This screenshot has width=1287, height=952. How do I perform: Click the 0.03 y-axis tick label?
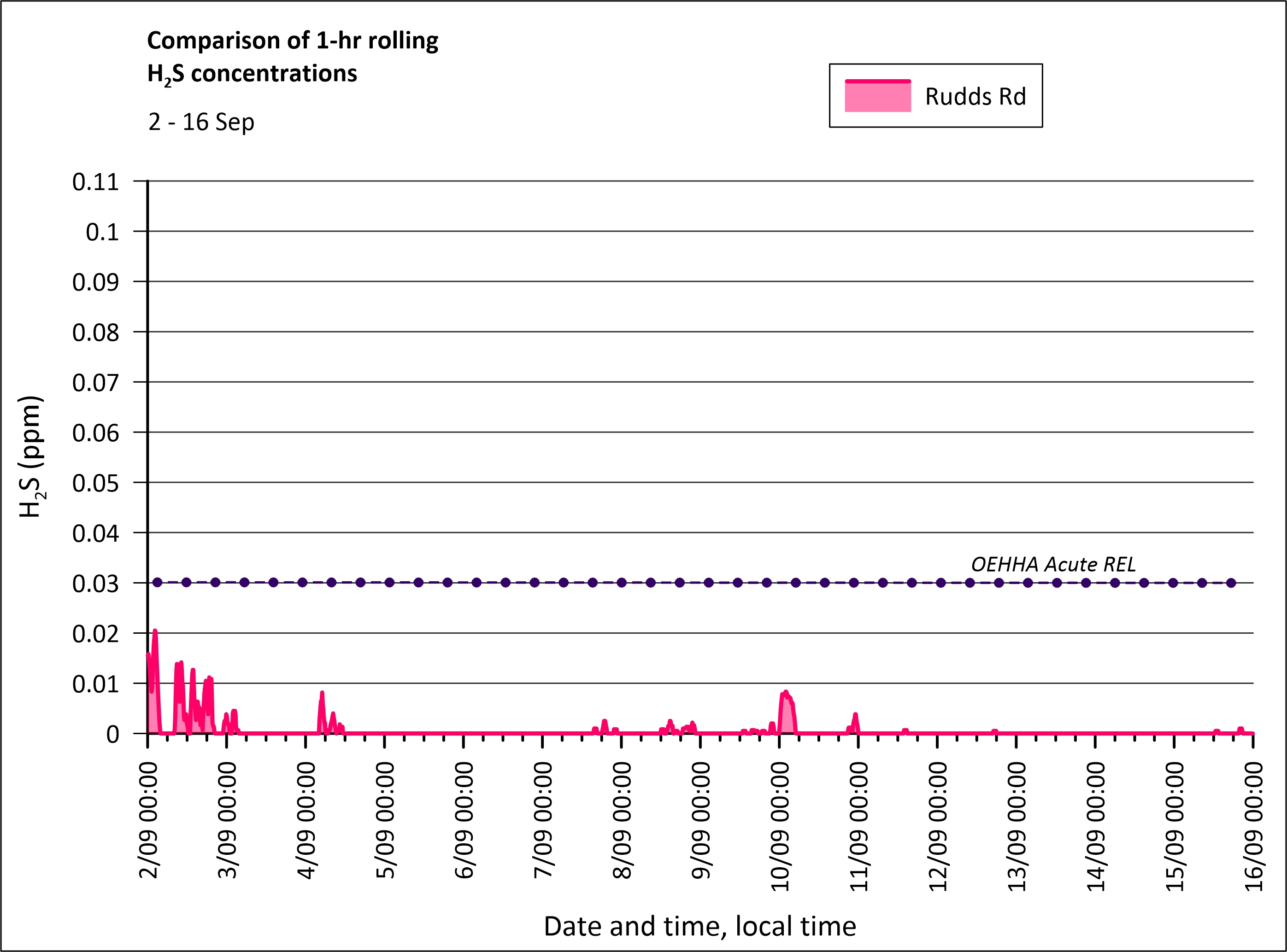click(x=95, y=584)
